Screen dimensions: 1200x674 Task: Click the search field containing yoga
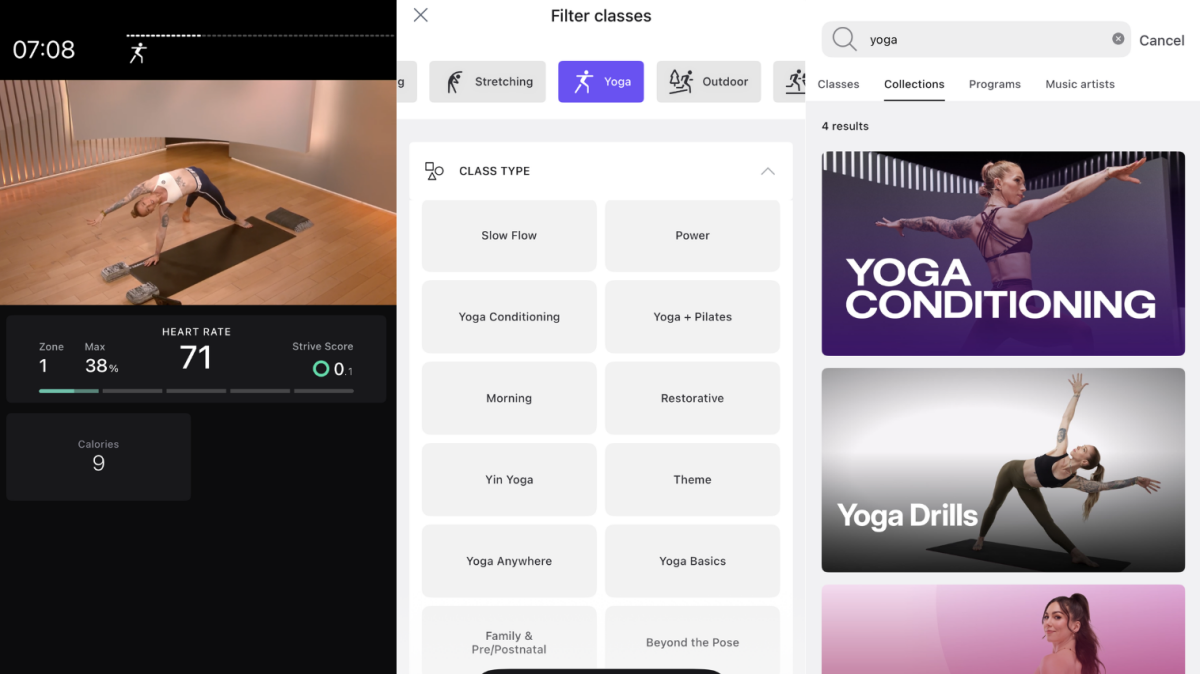click(976, 40)
